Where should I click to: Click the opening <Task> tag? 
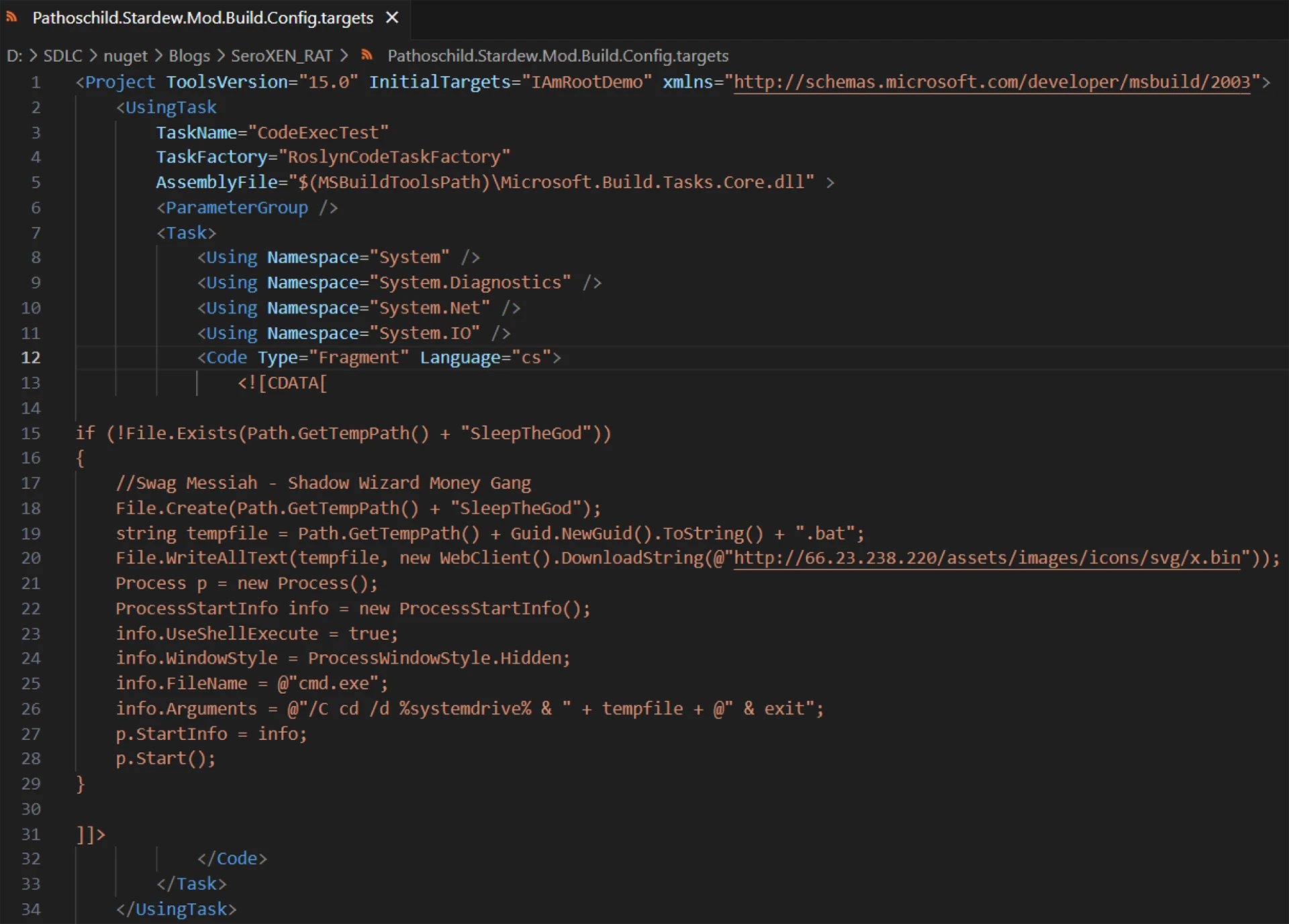187,233
